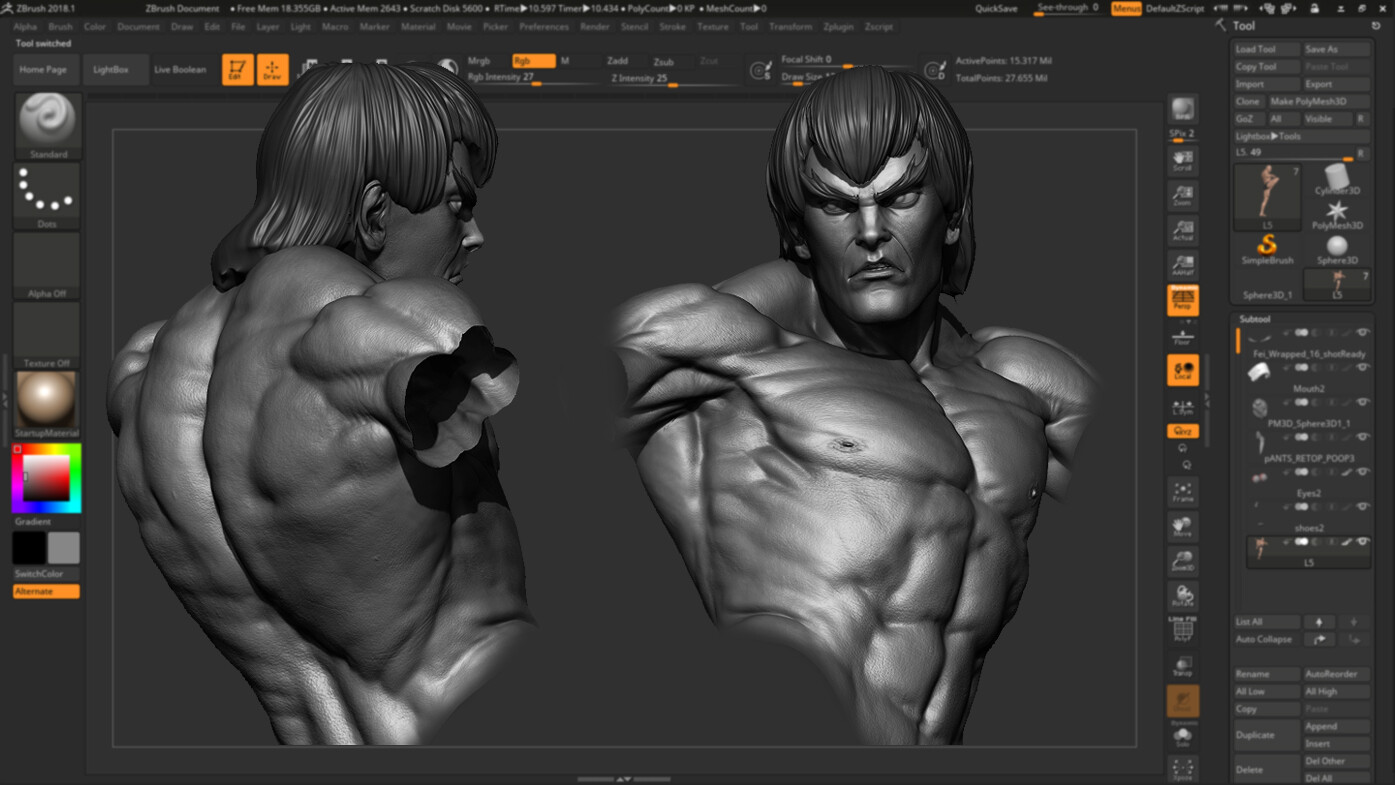This screenshot has width=1395, height=785.
Task: Open the Stroke menu
Action: [x=673, y=27]
